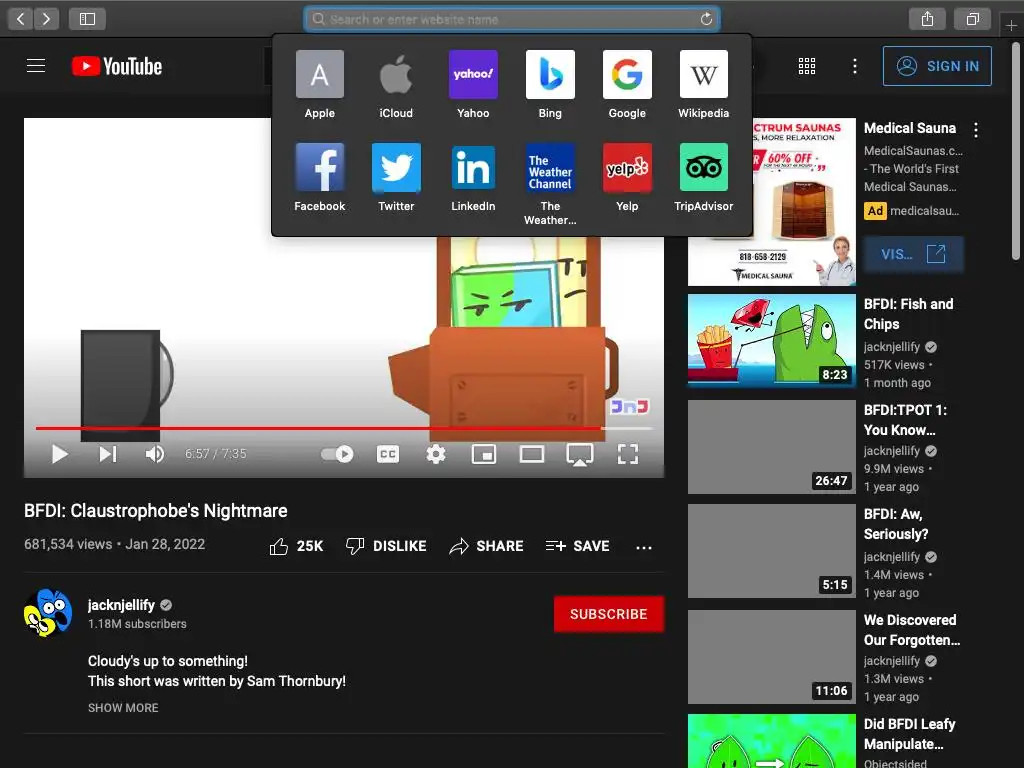The image size is (1024, 768).
Task: Open the Twitter favorite
Action: coord(396,178)
